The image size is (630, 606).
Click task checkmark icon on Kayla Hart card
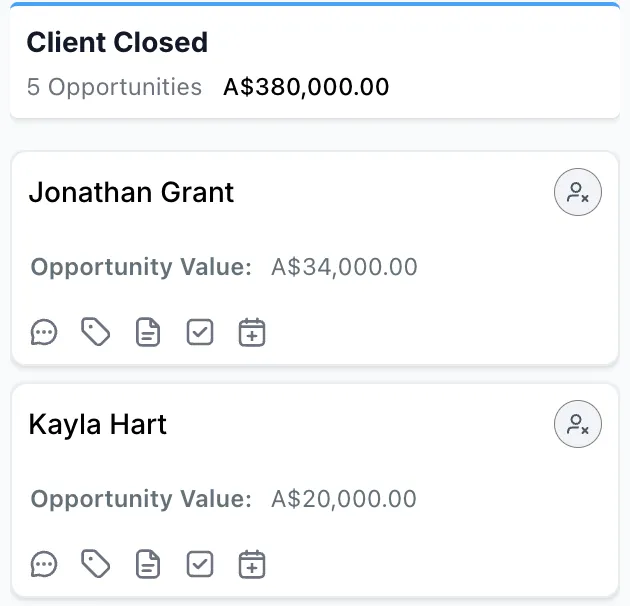pyautogui.click(x=200, y=564)
